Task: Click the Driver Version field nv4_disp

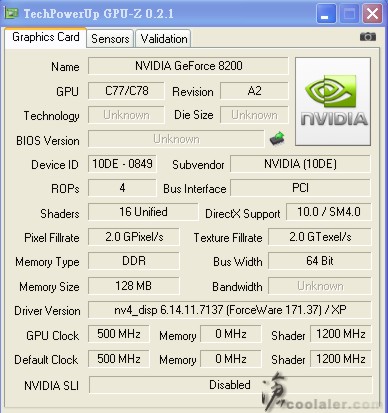Action: click(230, 310)
